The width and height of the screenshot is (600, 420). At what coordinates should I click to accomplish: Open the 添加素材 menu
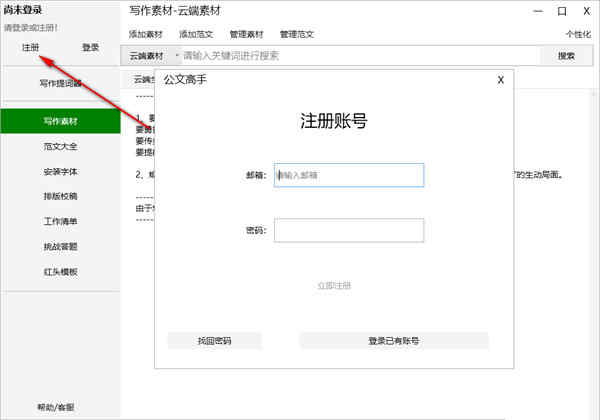[146, 33]
